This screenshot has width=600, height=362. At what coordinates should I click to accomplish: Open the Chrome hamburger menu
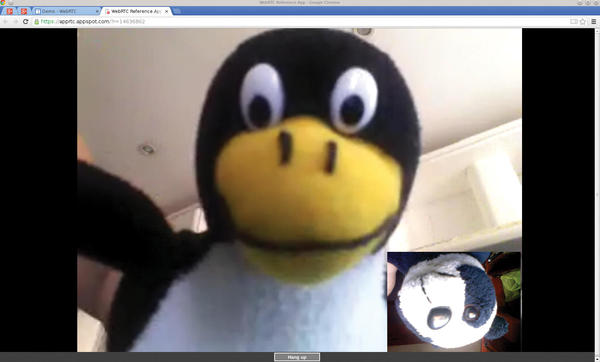pyautogui.click(x=593, y=21)
